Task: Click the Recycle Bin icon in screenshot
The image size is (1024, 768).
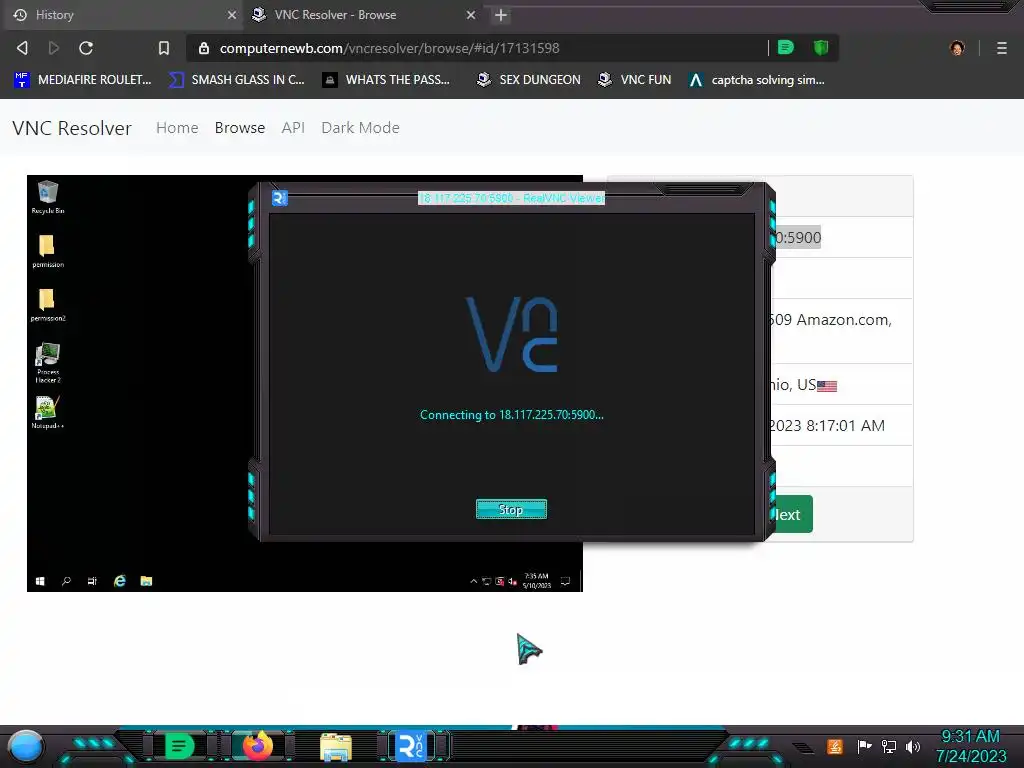Action: point(48,197)
